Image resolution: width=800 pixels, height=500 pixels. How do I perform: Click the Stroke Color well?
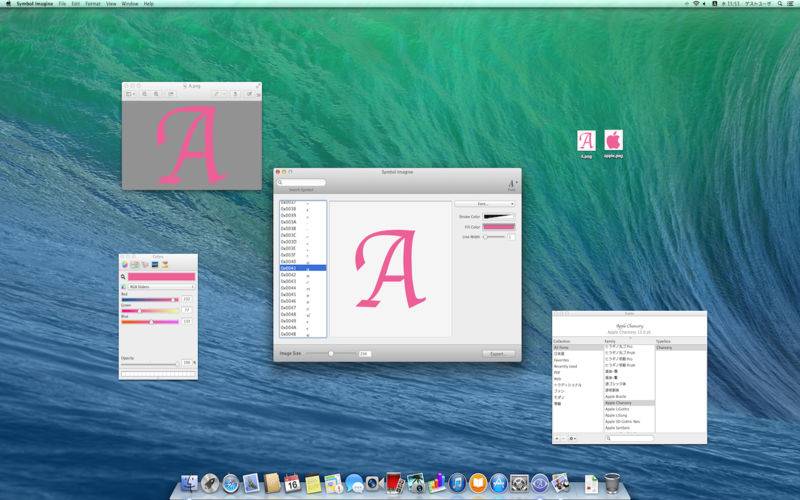(498, 216)
